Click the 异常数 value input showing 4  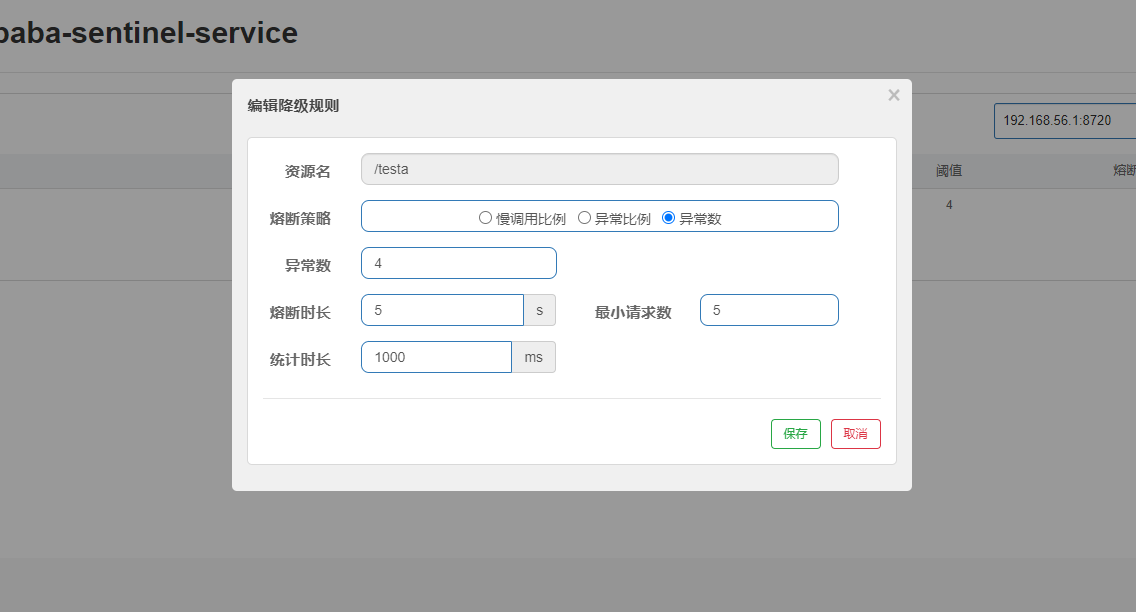pos(458,262)
